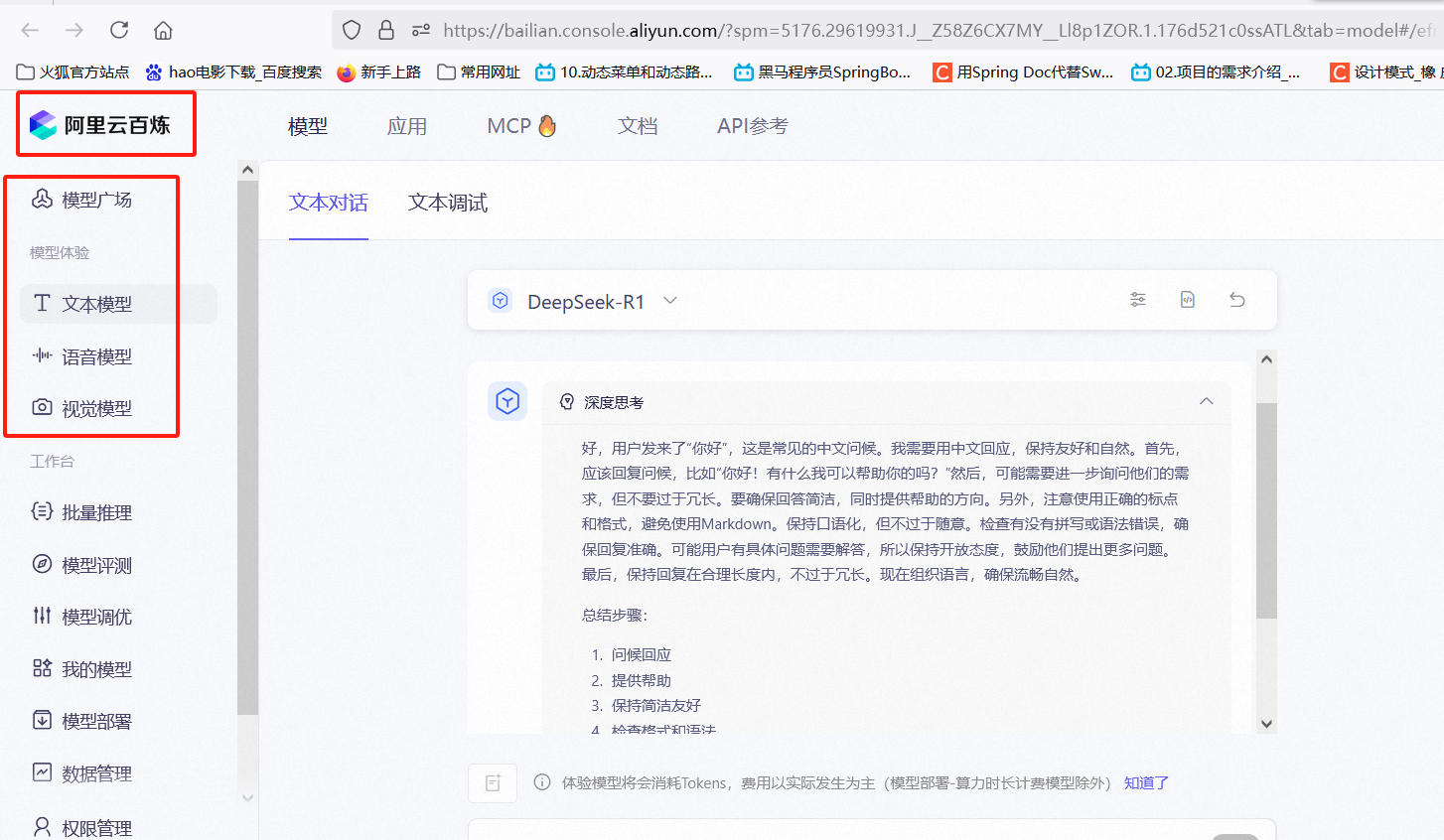This screenshot has width=1444, height=840.
Task: Open the 02.项目的需求介绍 bookmark
Action: 1216,71
